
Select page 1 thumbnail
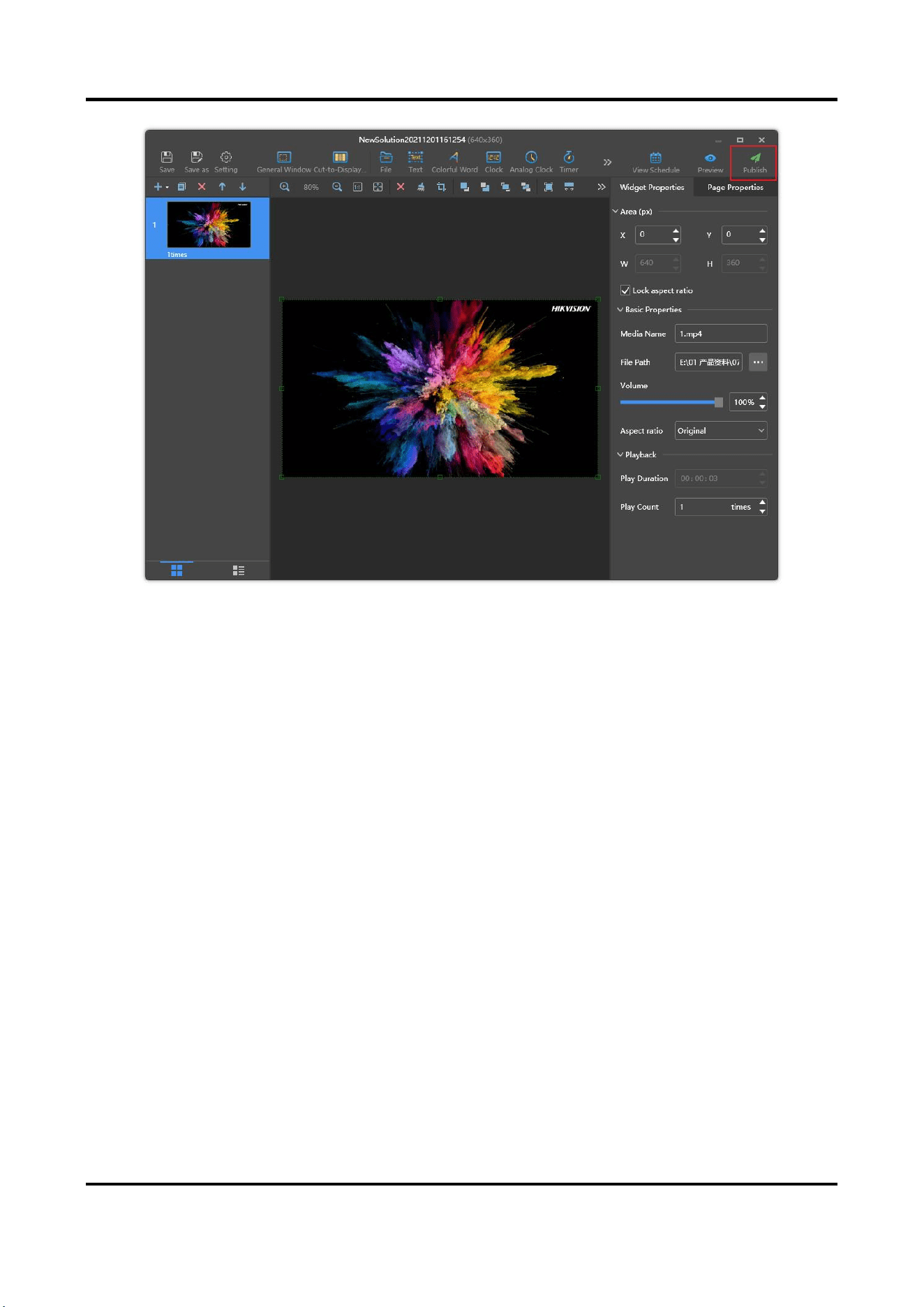click(209, 226)
